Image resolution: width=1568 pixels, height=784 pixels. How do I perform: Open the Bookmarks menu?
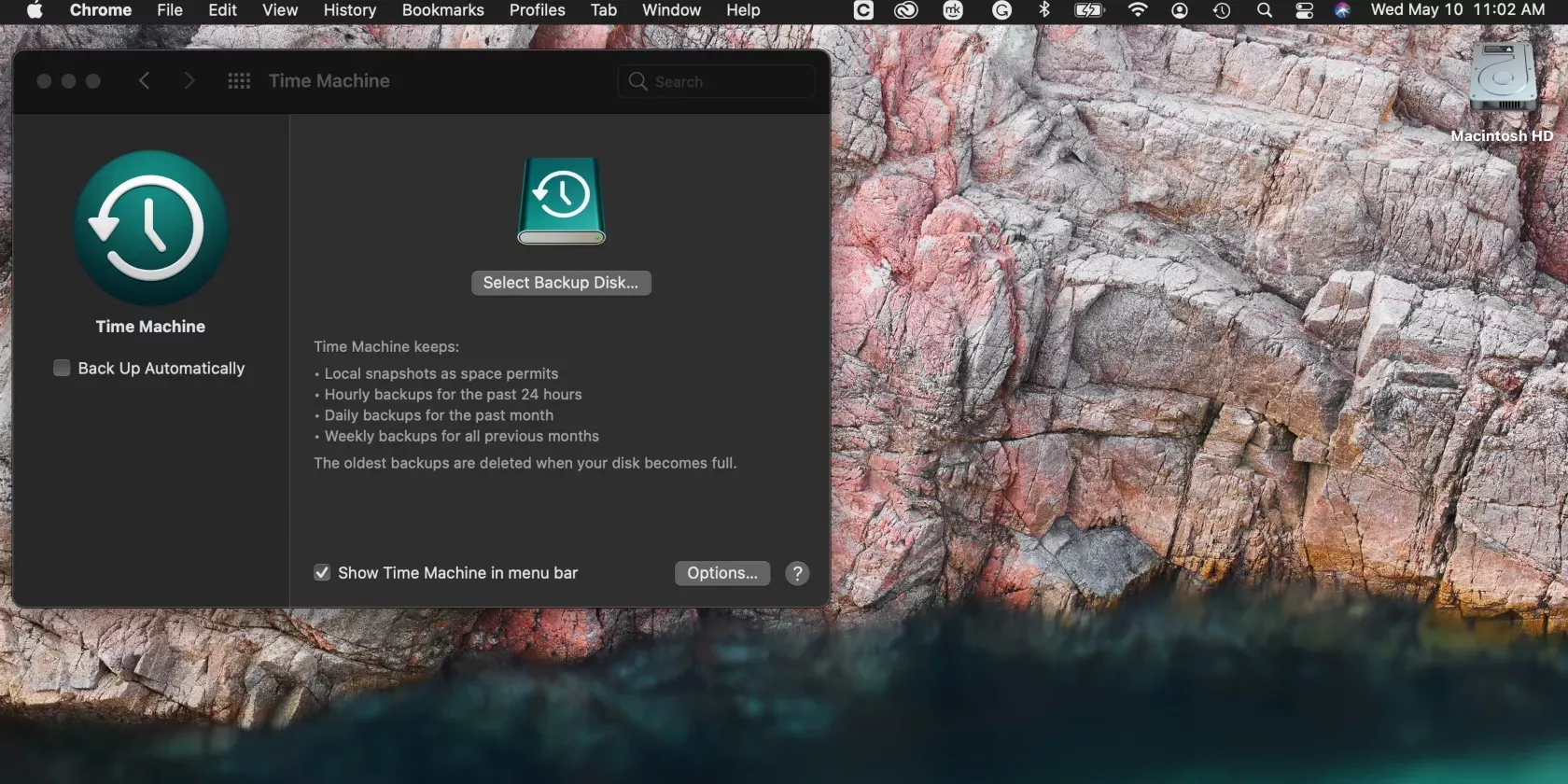pyautogui.click(x=442, y=10)
